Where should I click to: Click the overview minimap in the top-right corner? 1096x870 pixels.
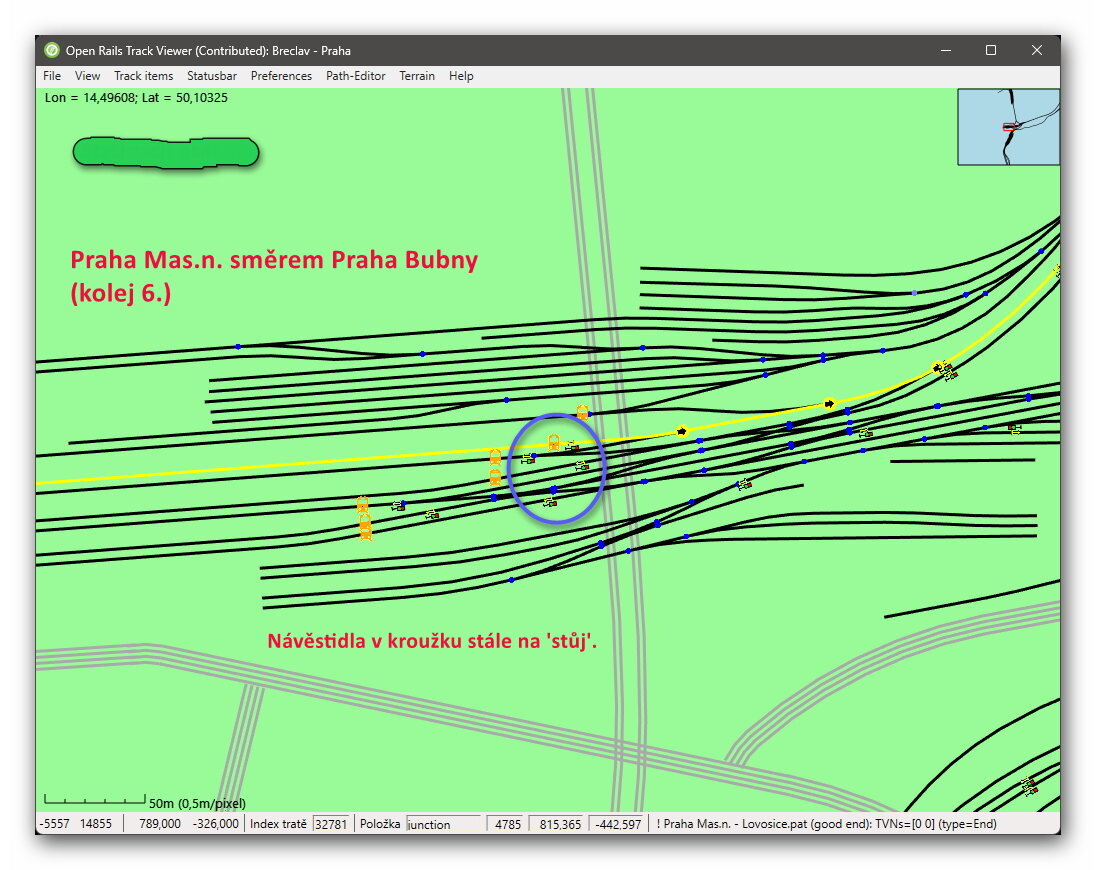(1008, 127)
